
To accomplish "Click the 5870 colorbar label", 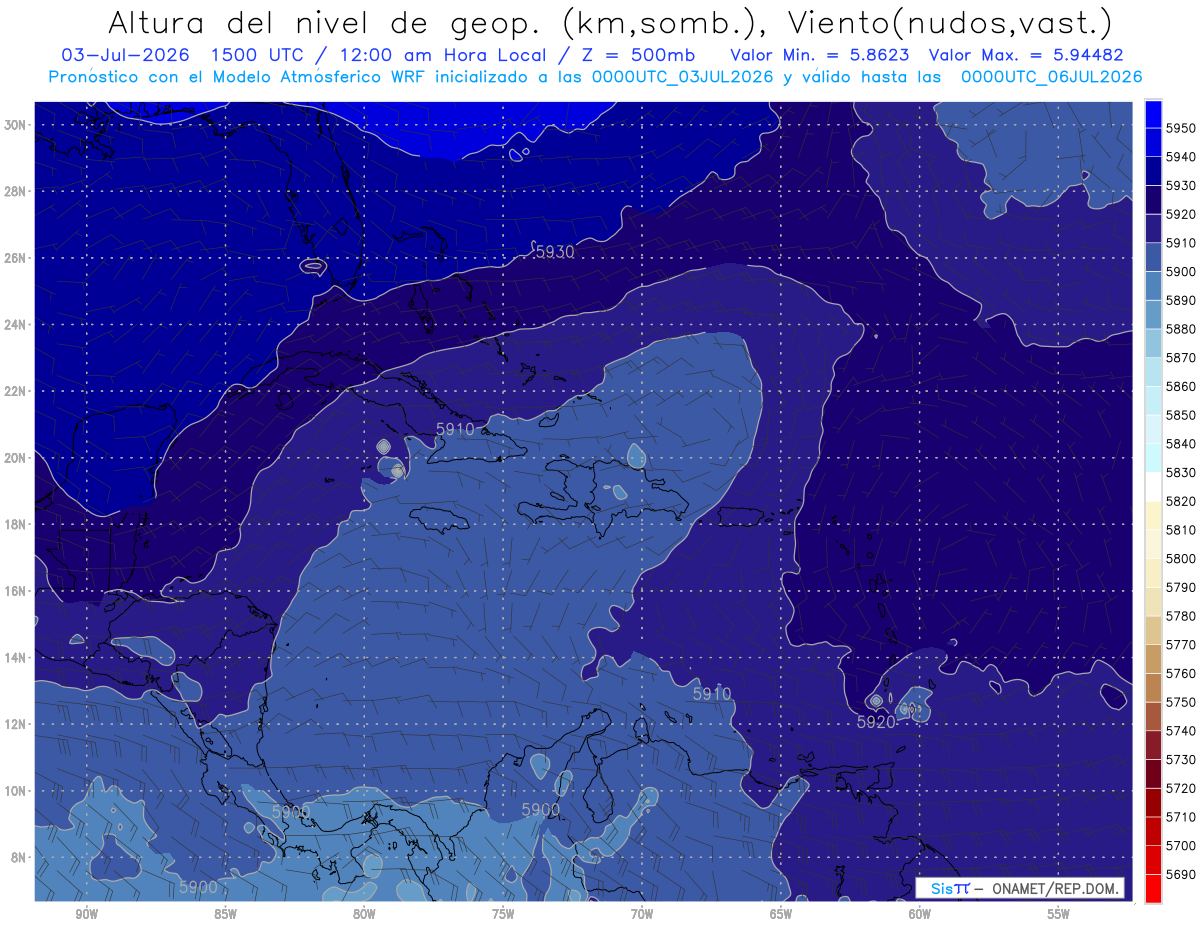I will pos(1181,357).
